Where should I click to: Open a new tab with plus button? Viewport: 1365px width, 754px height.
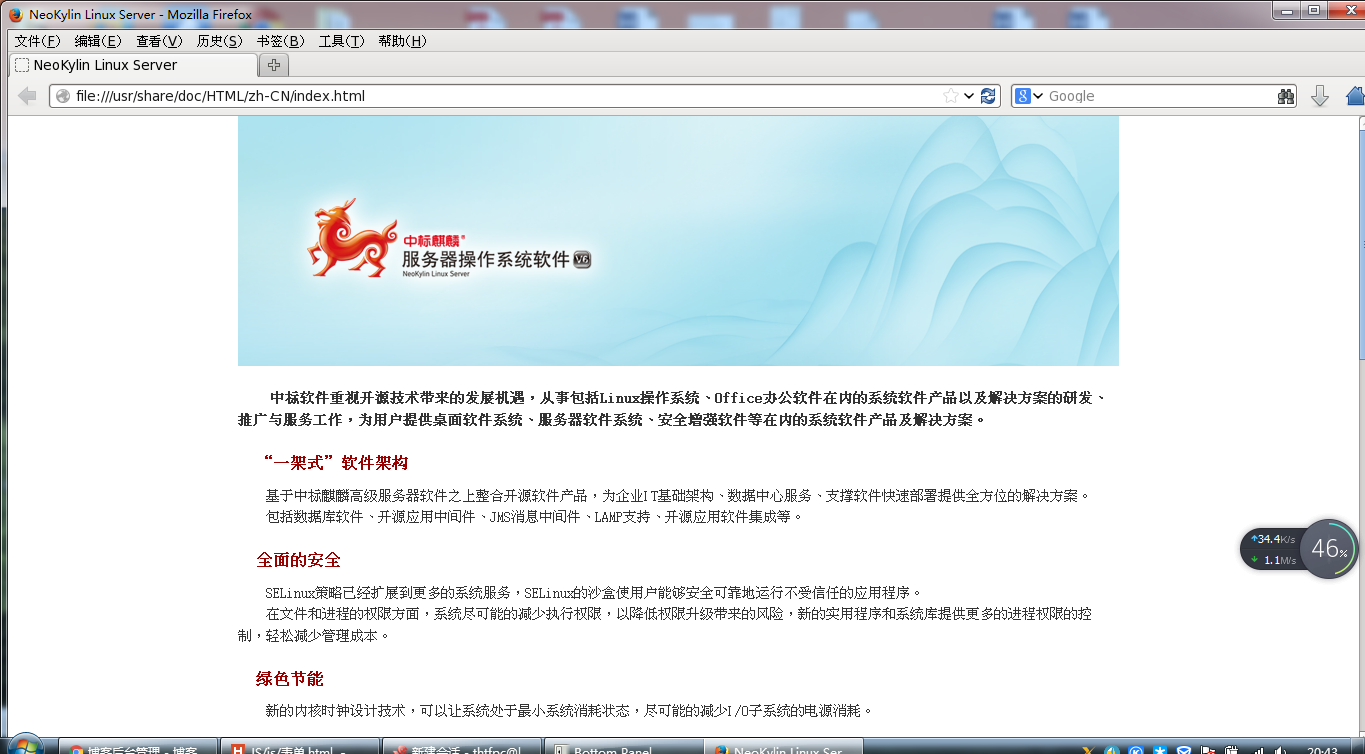click(x=273, y=65)
